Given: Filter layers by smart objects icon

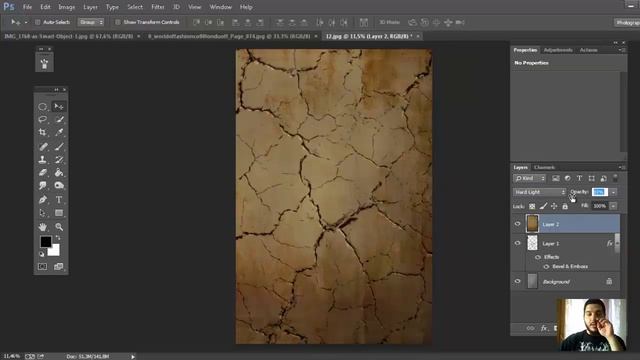Looking at the screenshot, I should tap(603, 178).
